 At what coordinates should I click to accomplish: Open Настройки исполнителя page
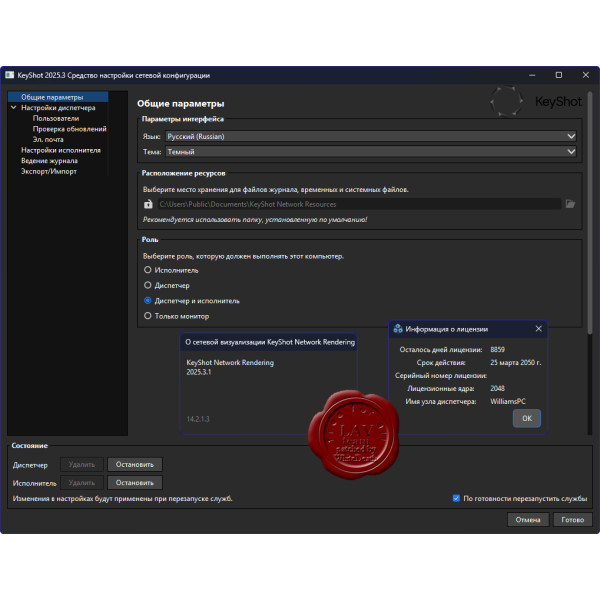61,150
